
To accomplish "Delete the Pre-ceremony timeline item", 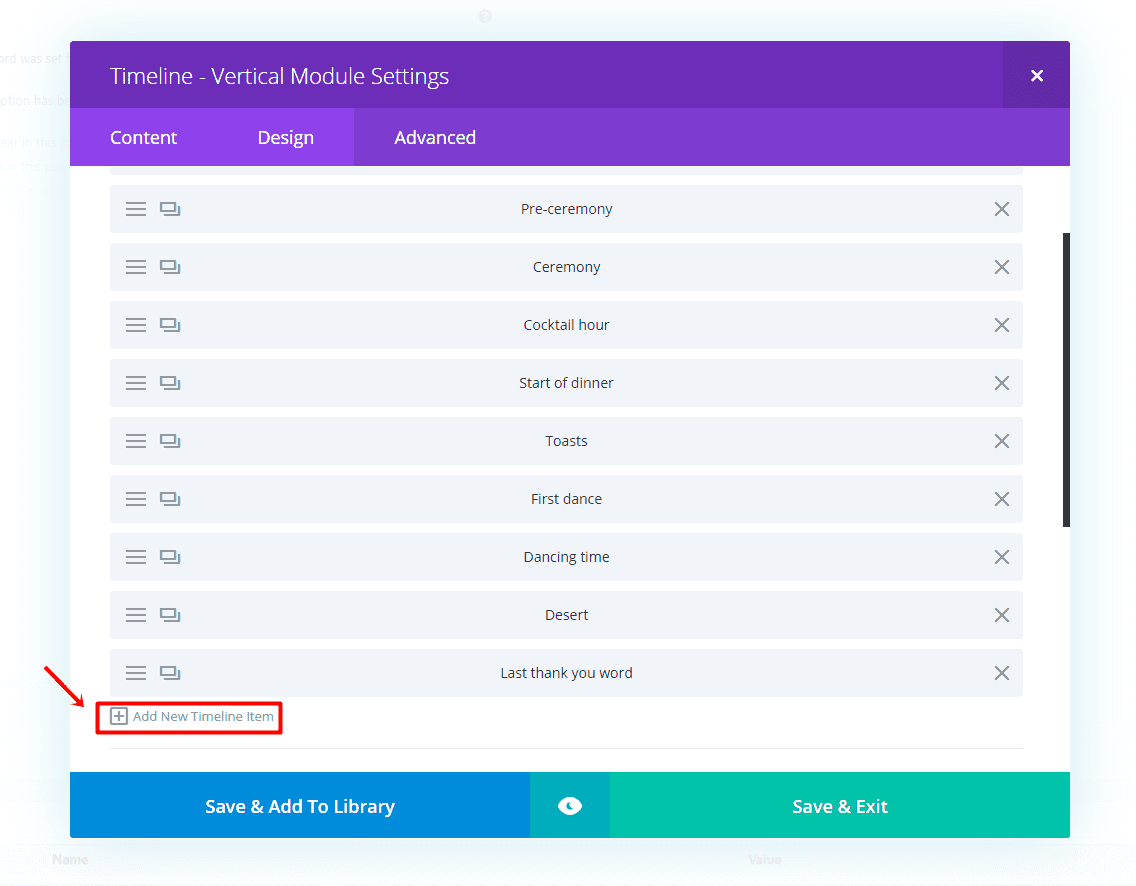I will [1001, 209].
